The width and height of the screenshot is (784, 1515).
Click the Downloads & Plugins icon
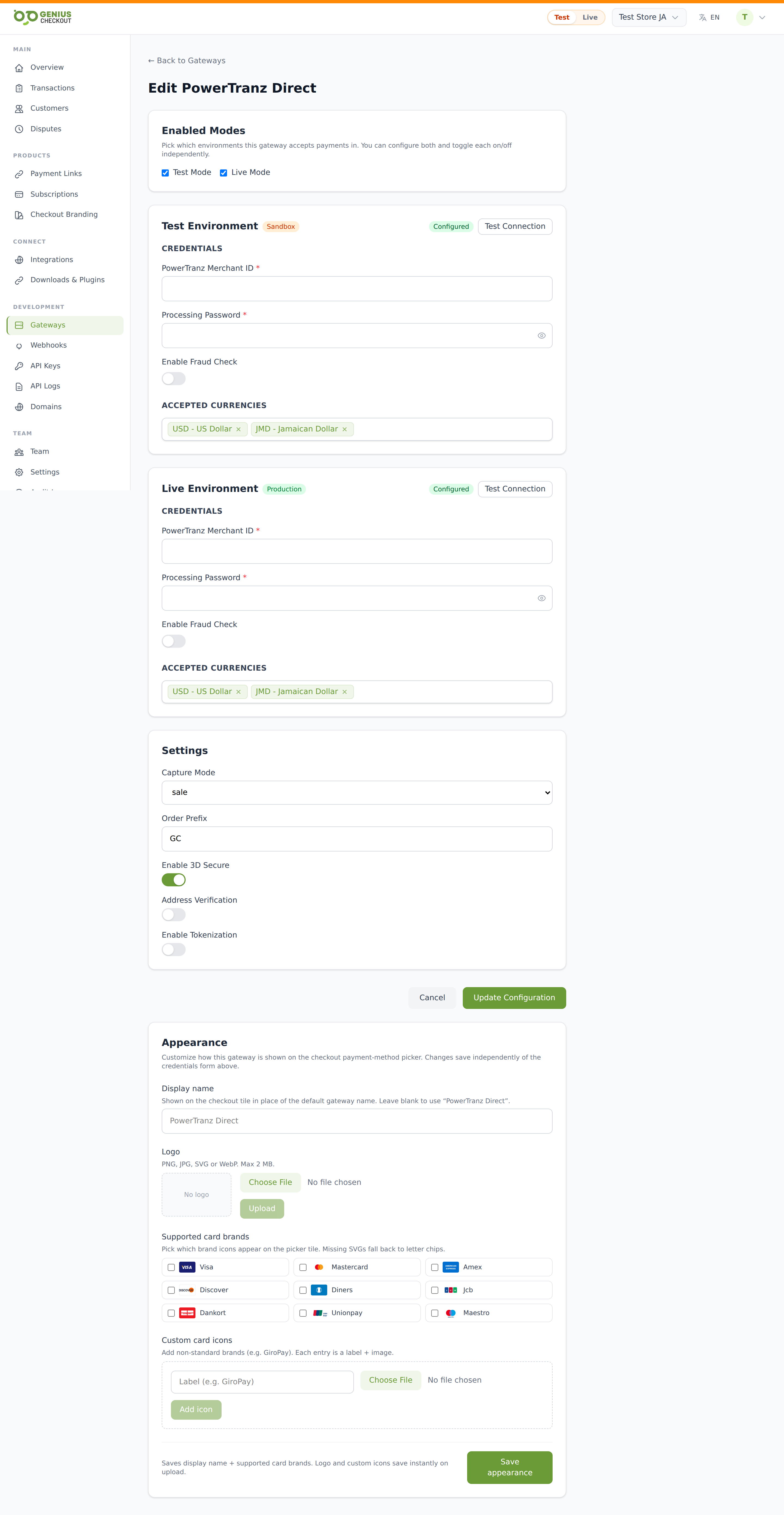click(x=19, y=280)
